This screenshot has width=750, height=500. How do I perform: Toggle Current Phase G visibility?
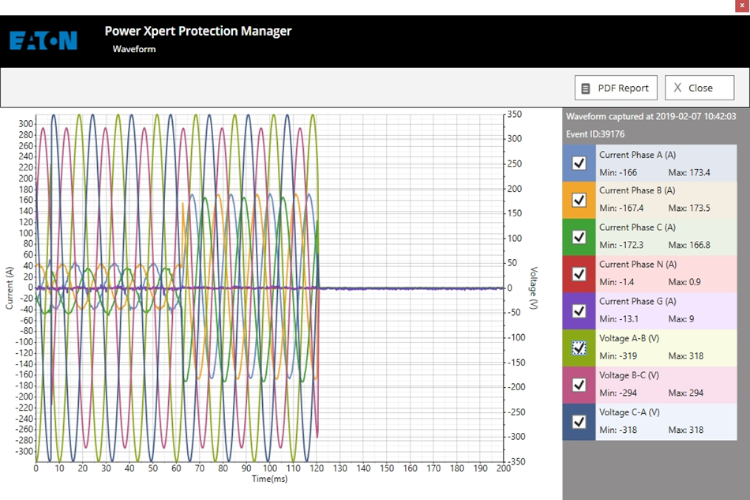pos(578,311)
